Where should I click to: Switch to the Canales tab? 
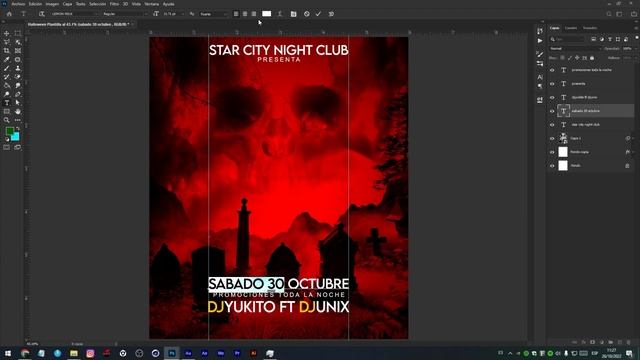click(x=571, y=28)
